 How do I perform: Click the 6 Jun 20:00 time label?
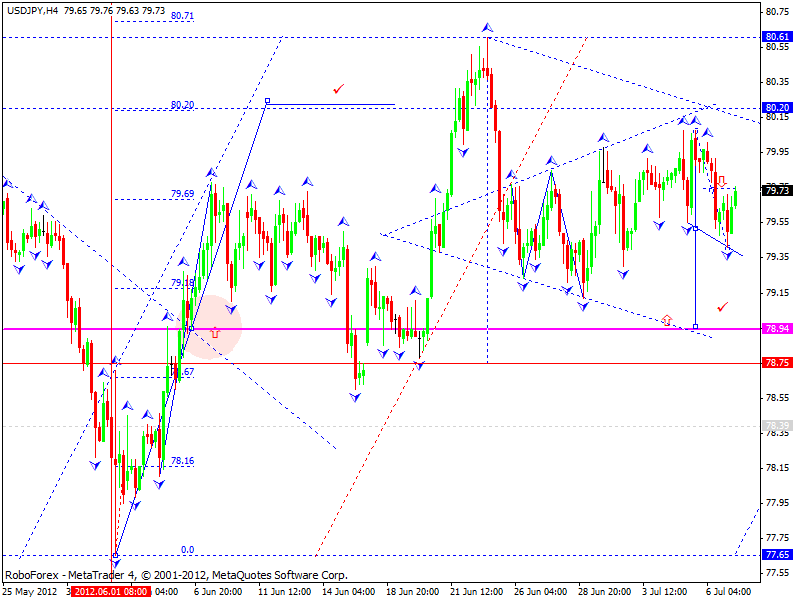point(218,592)
